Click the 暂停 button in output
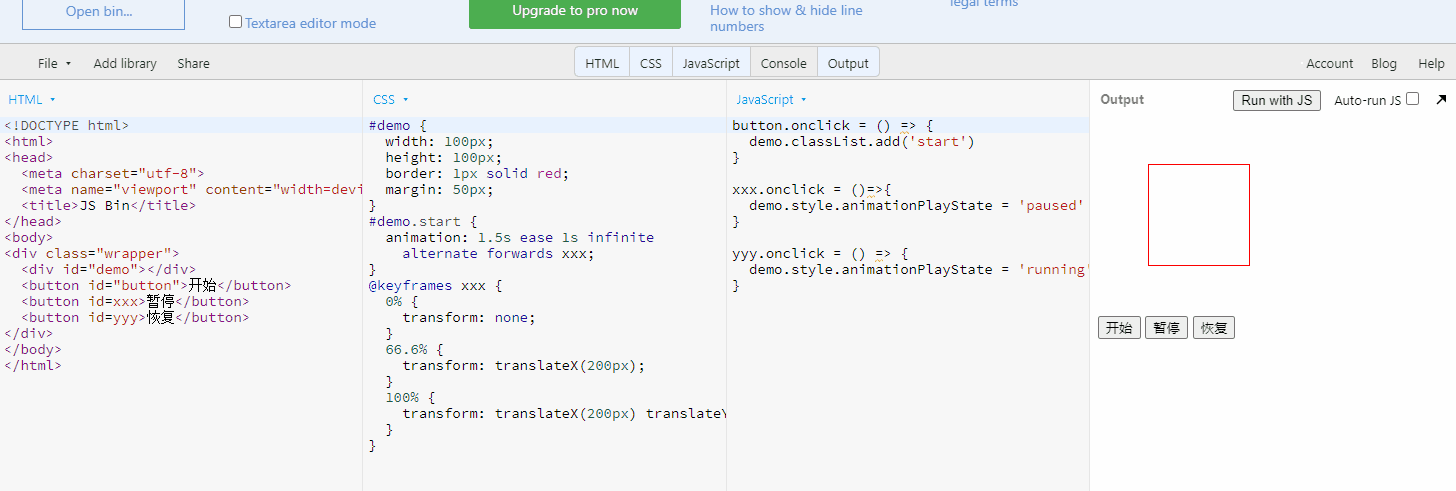Screen dimensions: 1456x491 (1166, 328)
